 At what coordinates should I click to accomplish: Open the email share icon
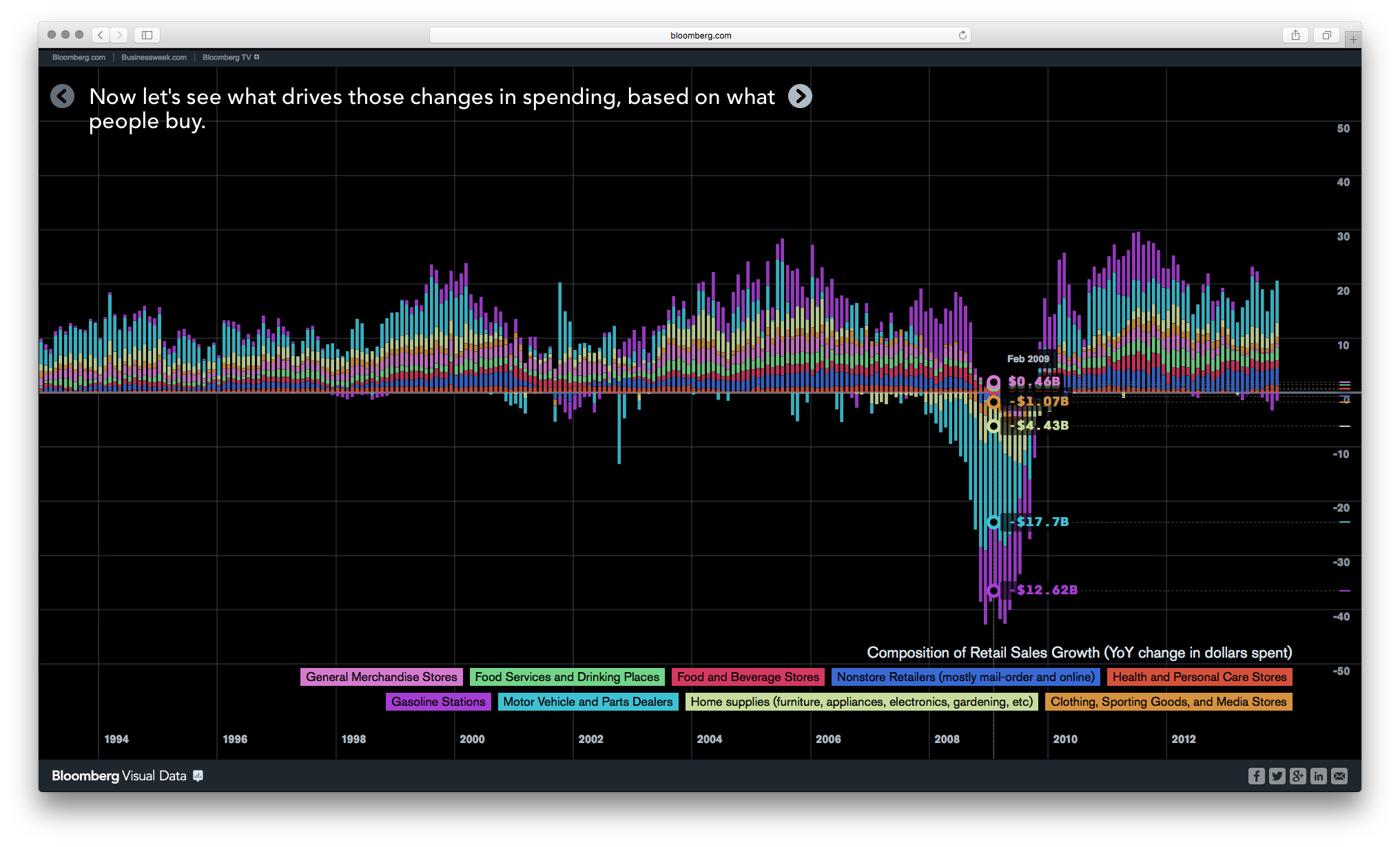click(1339, 776)
